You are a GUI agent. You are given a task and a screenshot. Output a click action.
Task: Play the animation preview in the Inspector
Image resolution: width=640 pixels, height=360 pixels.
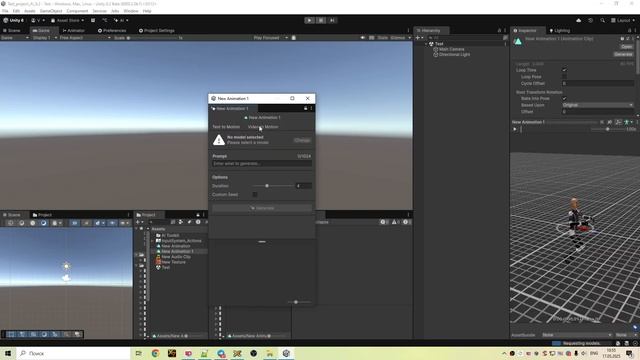pos(515,129)
